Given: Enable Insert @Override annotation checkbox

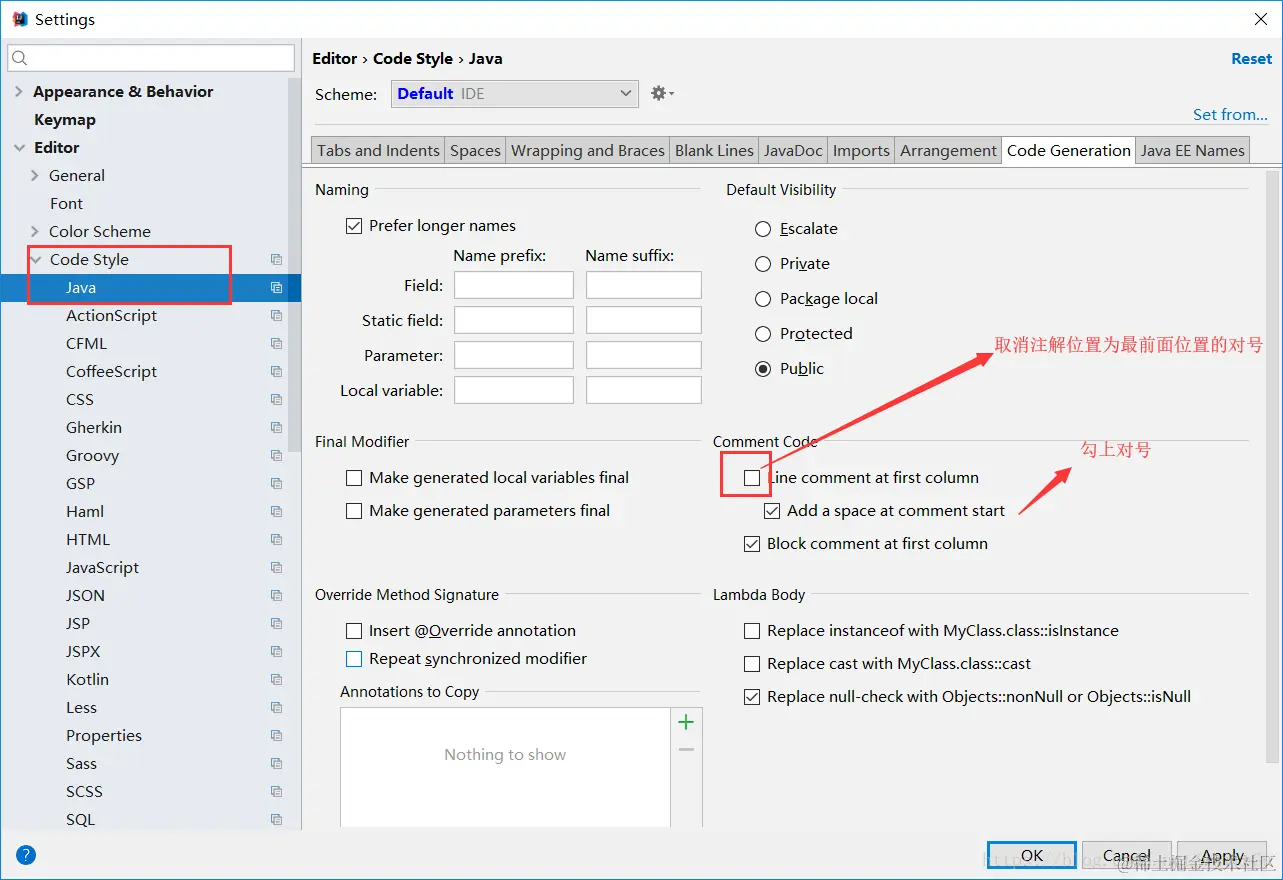Looking at the screenshot, I should pos(353,631).
